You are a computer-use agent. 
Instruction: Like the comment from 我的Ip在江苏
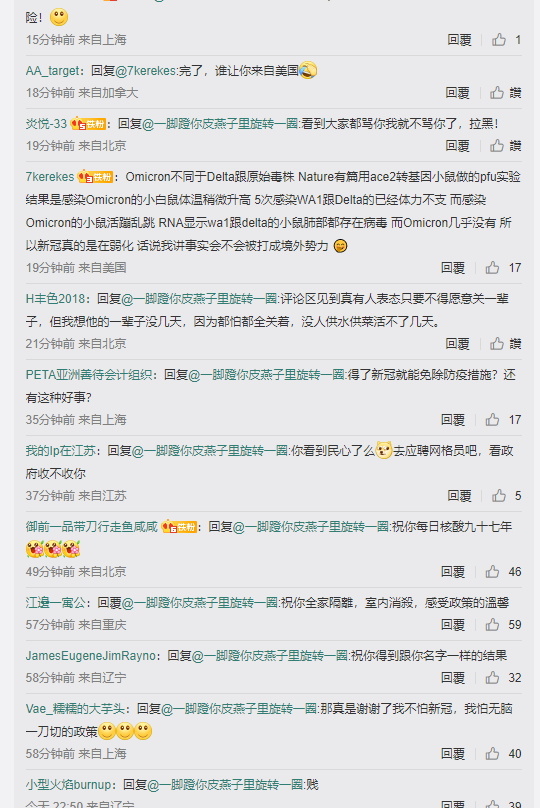[499, 496]
